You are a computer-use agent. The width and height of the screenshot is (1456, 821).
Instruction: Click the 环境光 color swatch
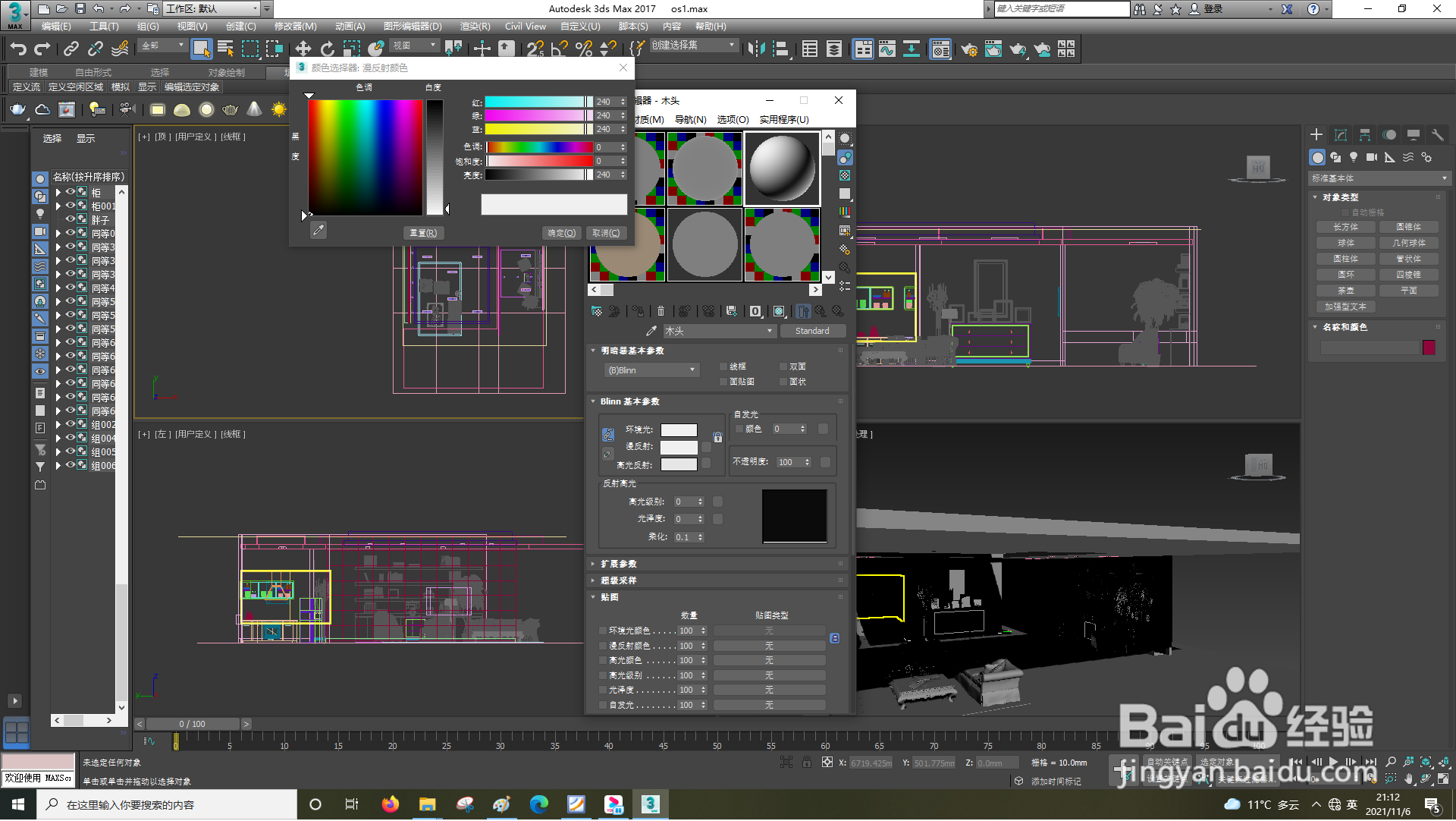point(679,429)
